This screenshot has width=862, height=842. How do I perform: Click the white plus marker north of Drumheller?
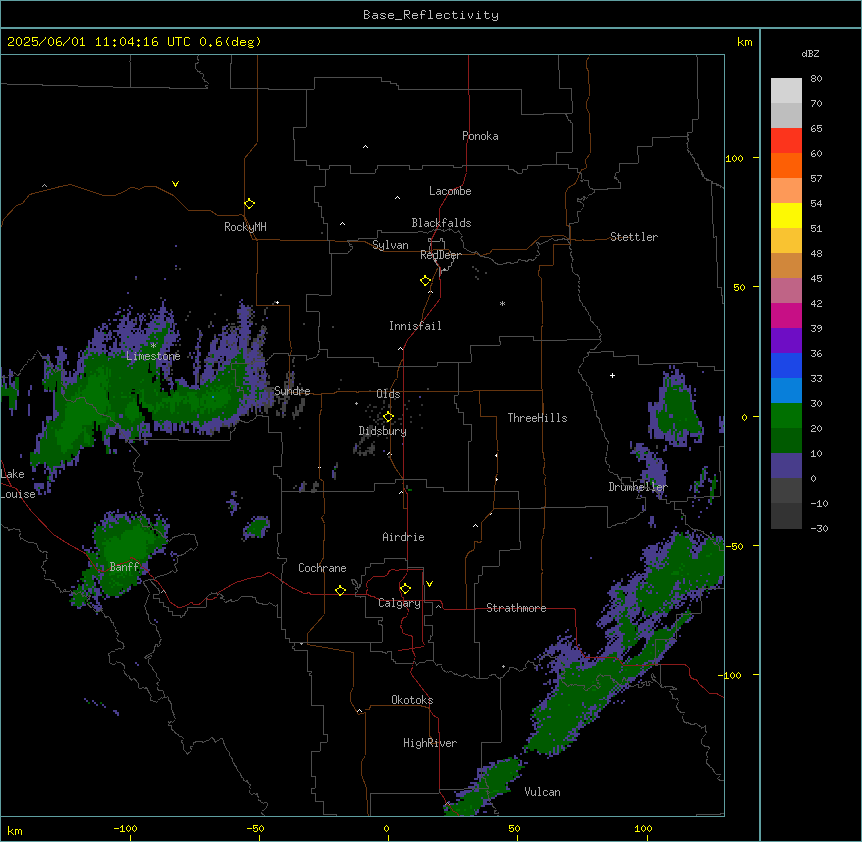point(612,375)
